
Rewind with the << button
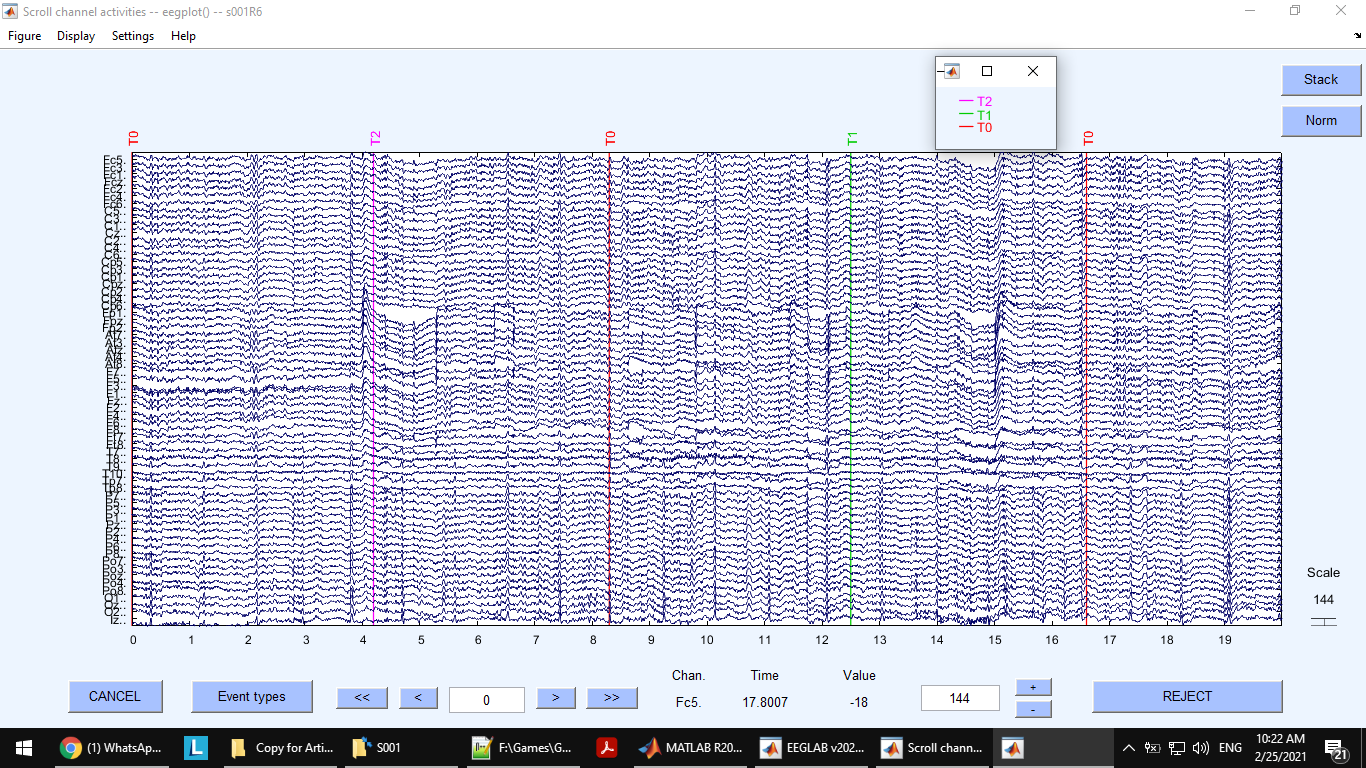pos(362,698)
